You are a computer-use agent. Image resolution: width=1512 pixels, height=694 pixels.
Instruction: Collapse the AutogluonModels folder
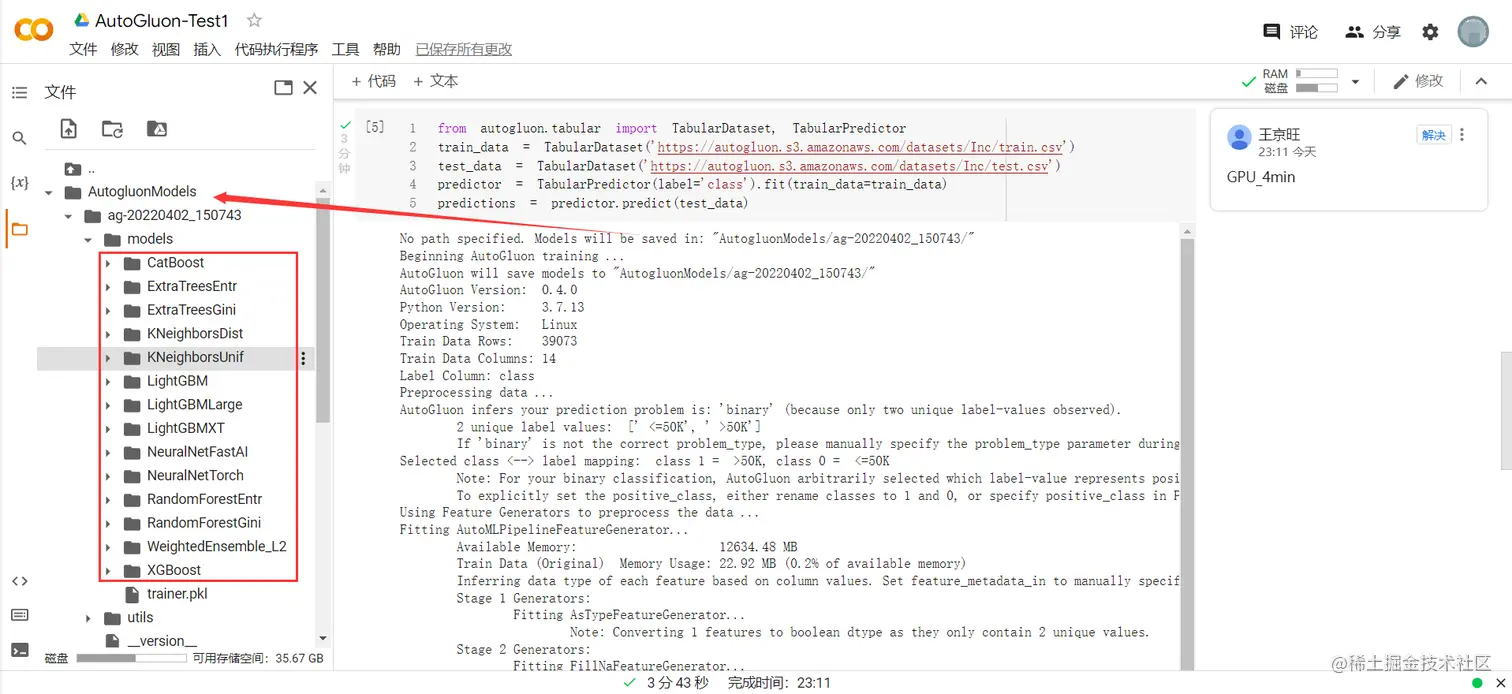click(x=49, y=192)
